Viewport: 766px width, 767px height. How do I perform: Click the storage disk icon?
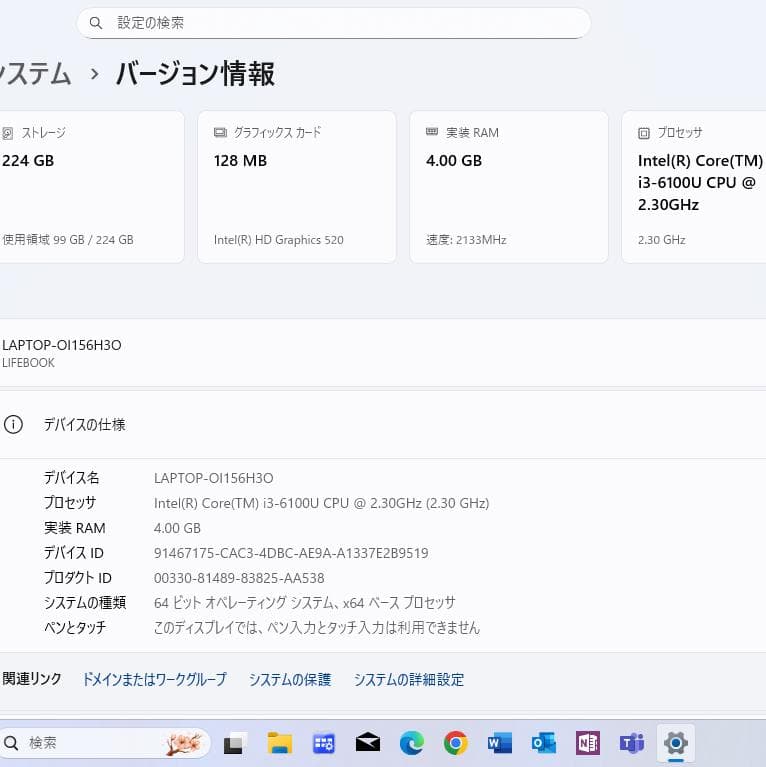pyautogui.click(x=7, y=133)
